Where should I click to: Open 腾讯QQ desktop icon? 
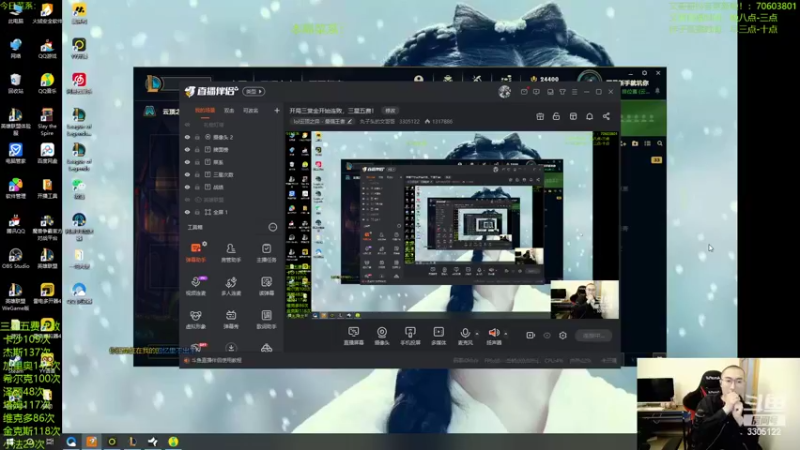click(15, 223)
